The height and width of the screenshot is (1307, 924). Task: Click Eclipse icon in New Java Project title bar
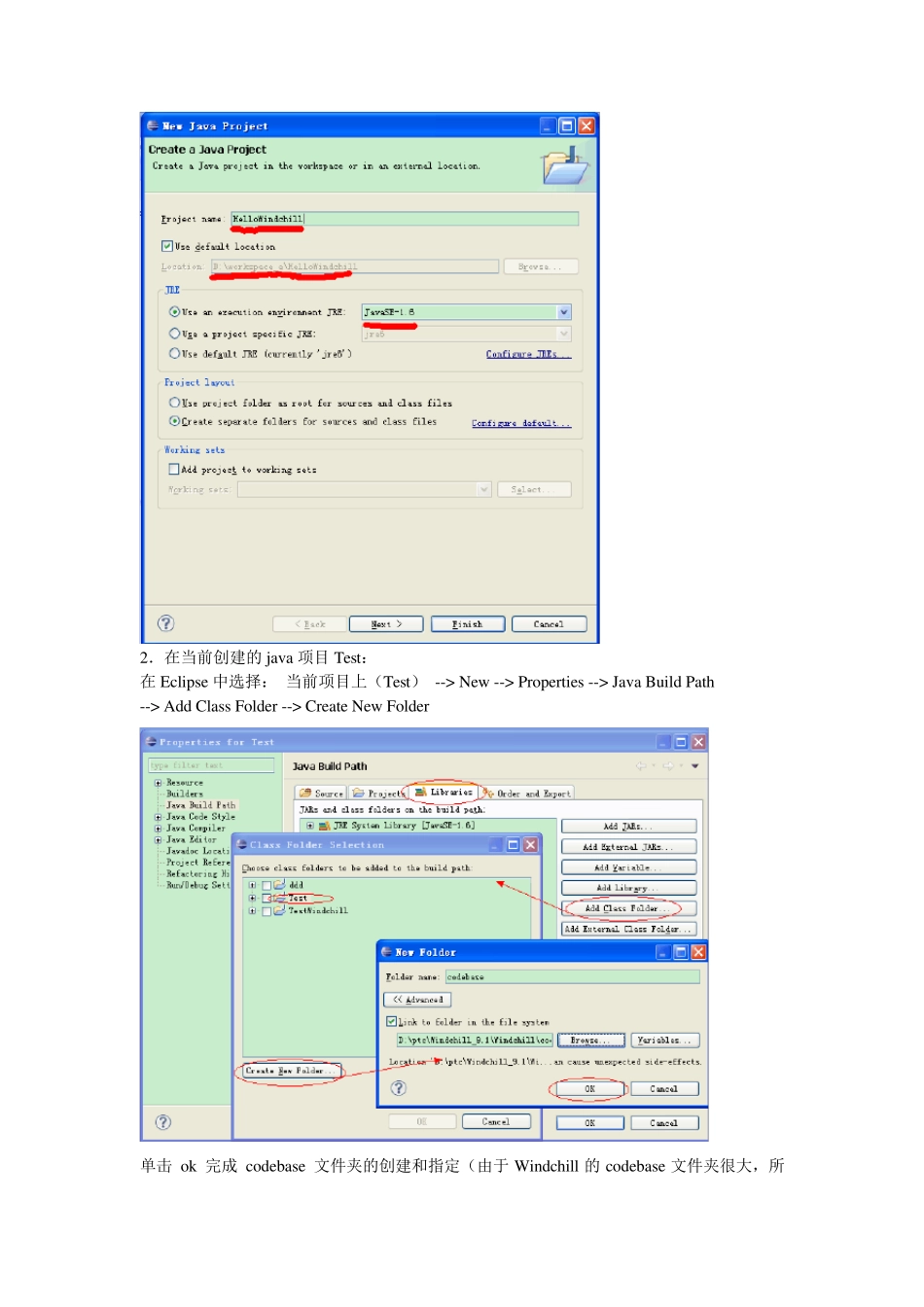[153, 125]
